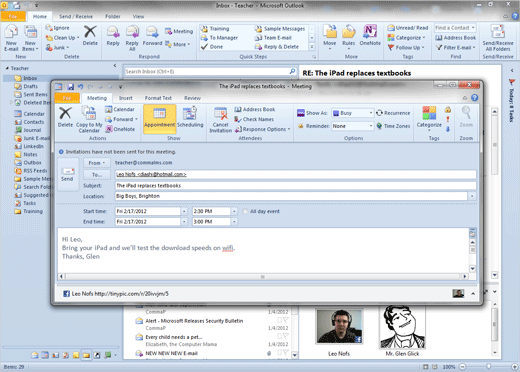Open Rules in the Move group

coord(348,37)
